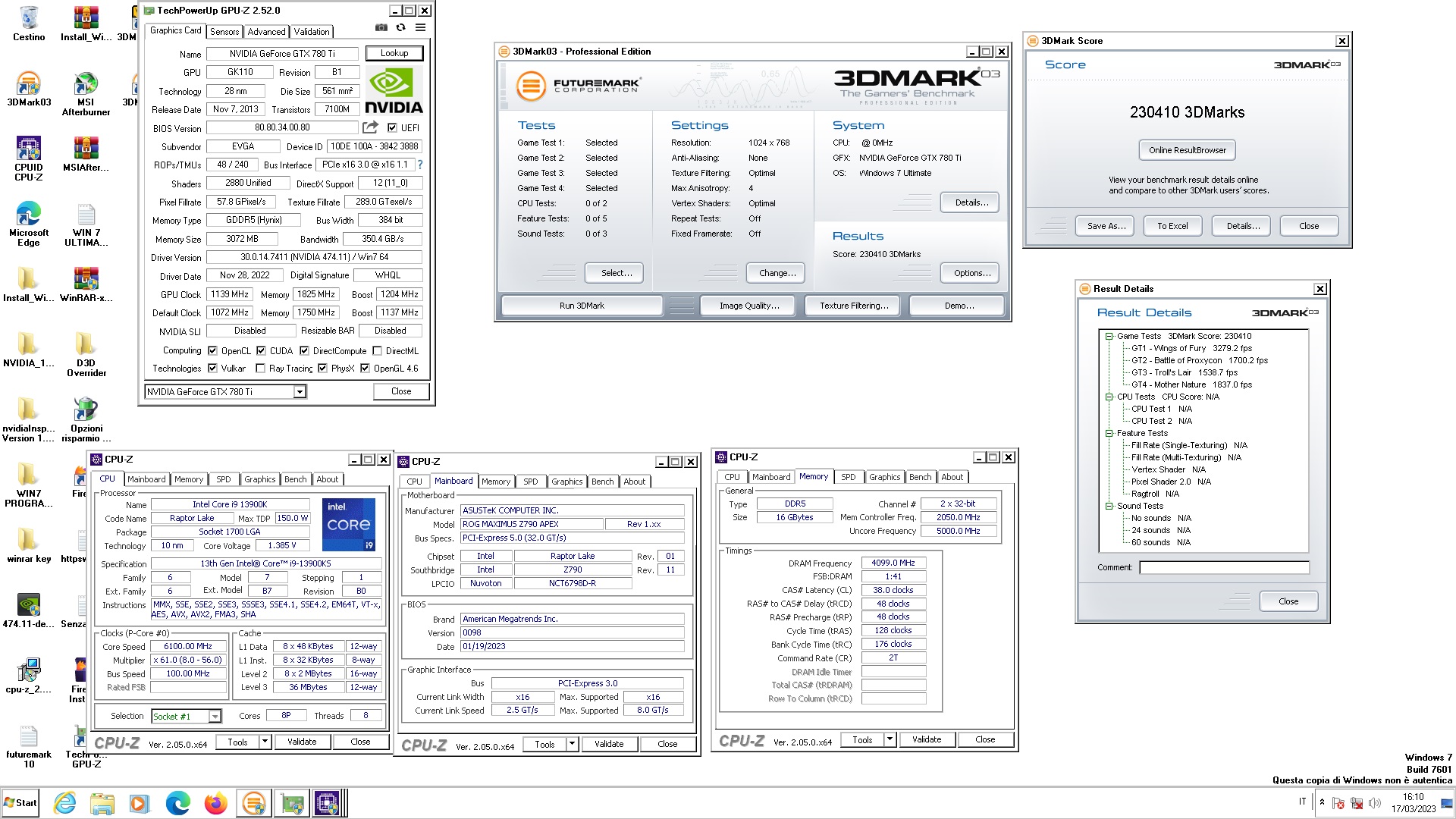
Task: Open the D3D Overrider desktop folder
Action: pyautogui.click(x=86, y=355)
